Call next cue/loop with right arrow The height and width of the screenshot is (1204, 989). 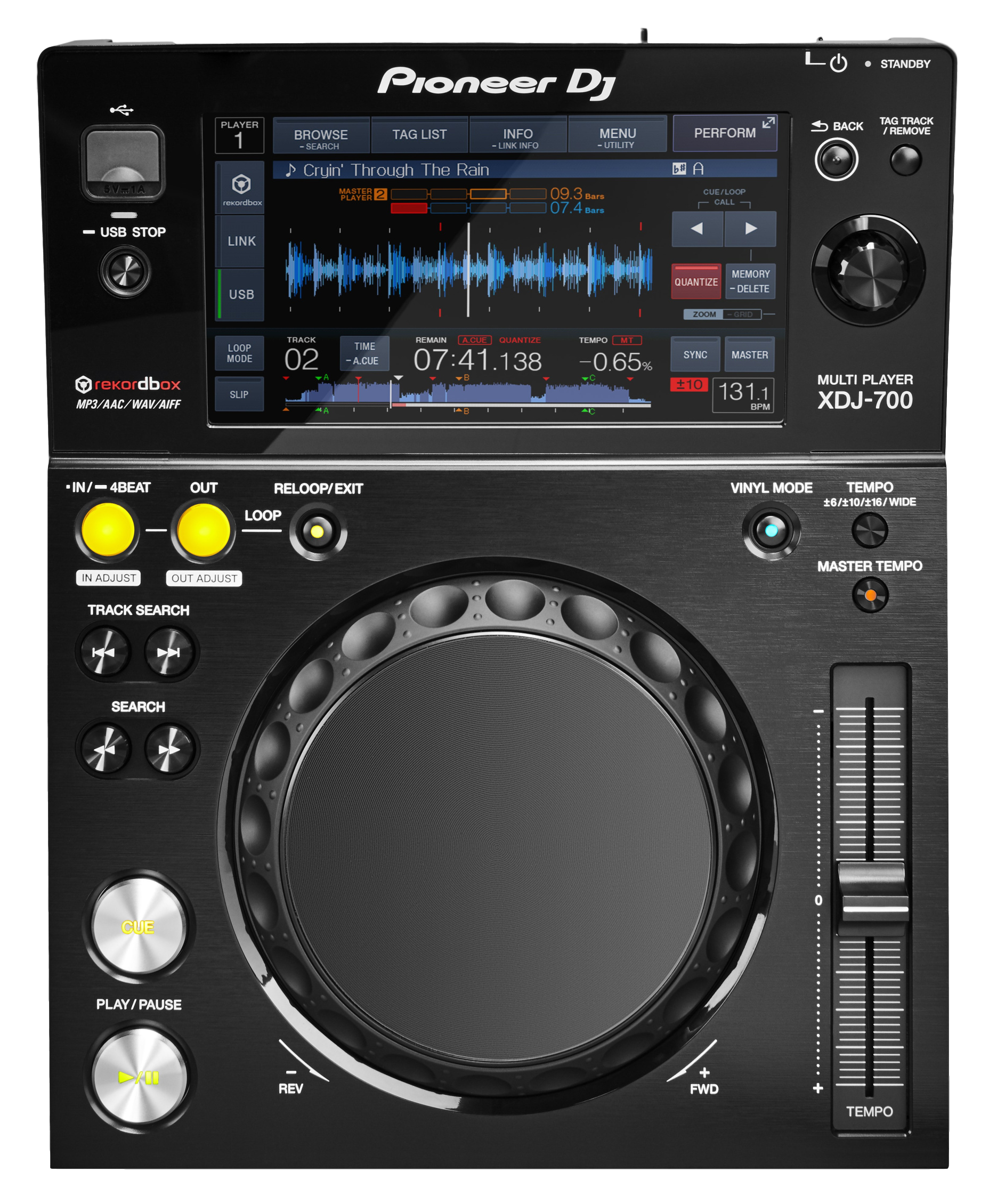coord(750,229)
